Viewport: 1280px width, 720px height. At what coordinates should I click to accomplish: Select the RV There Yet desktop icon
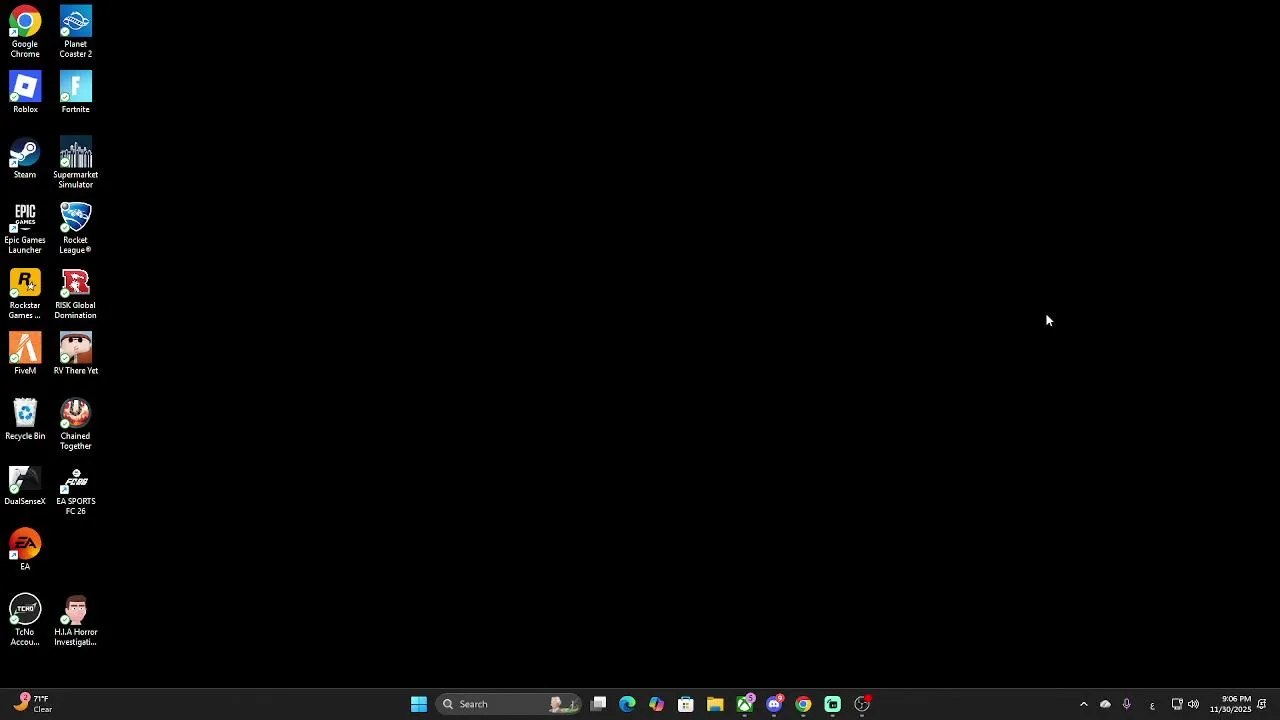pyautogui.click(x=75, y=354)
